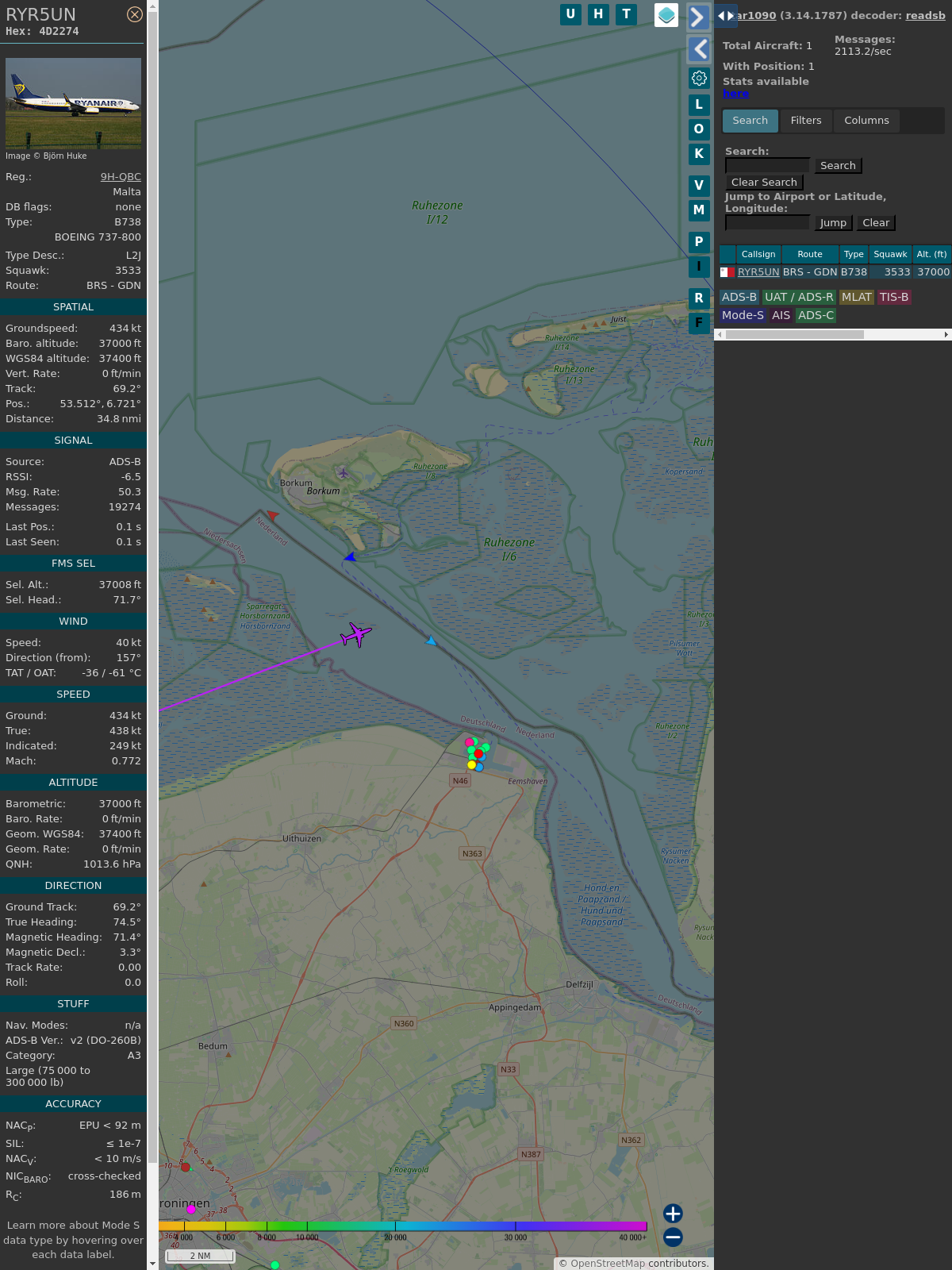This screenshot has width=952, height=1270.
Task: Sort table by Alt. (ft) column header
Action: click(931, 254)
